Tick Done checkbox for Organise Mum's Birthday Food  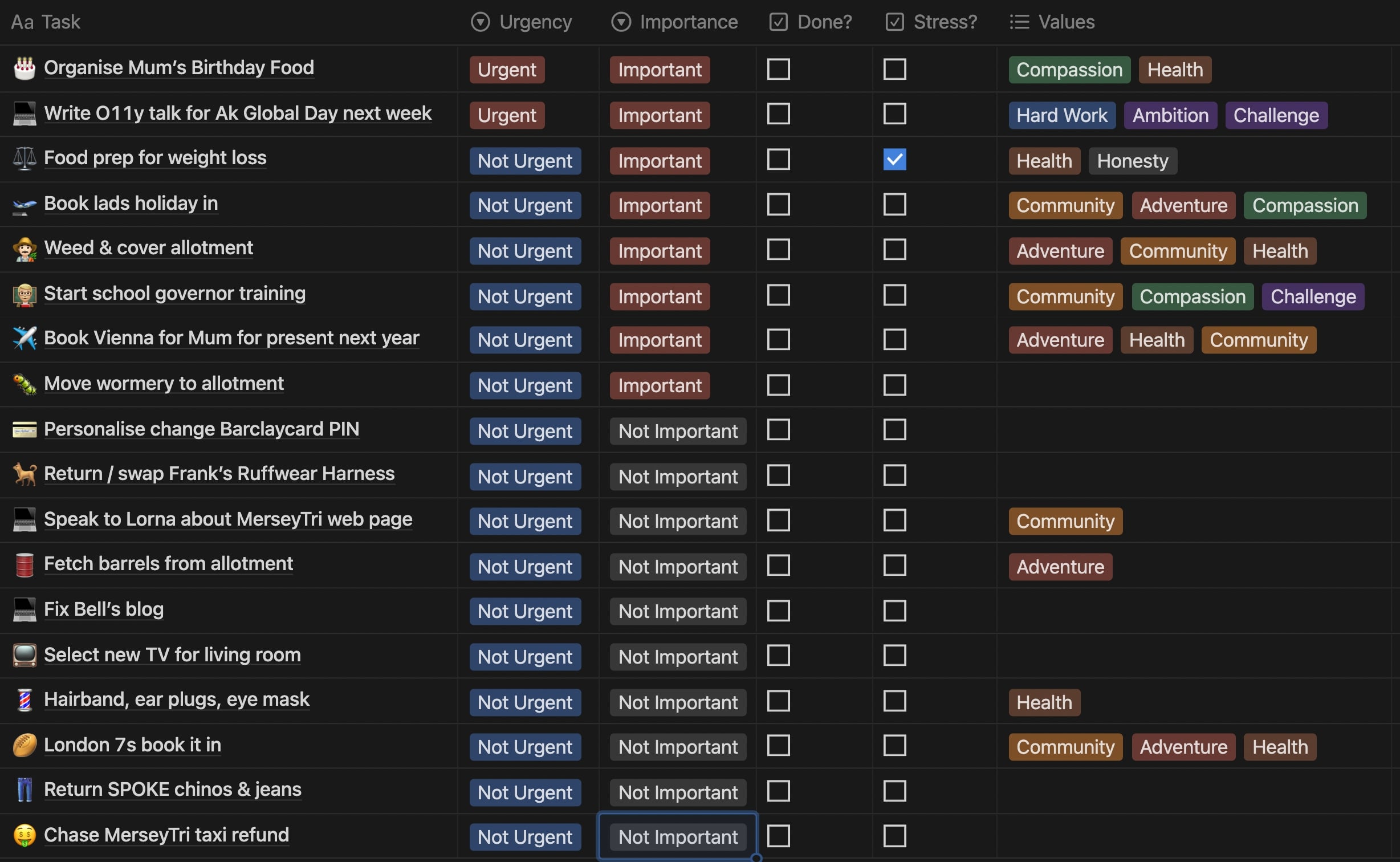tap(778, 70)
